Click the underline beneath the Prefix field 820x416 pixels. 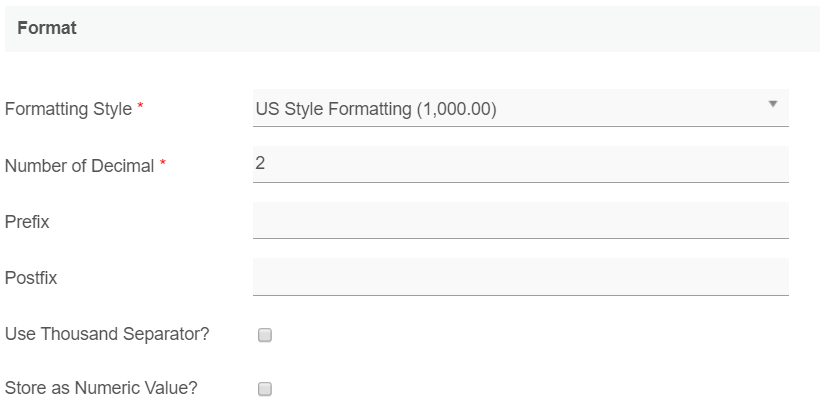(520, 238)
